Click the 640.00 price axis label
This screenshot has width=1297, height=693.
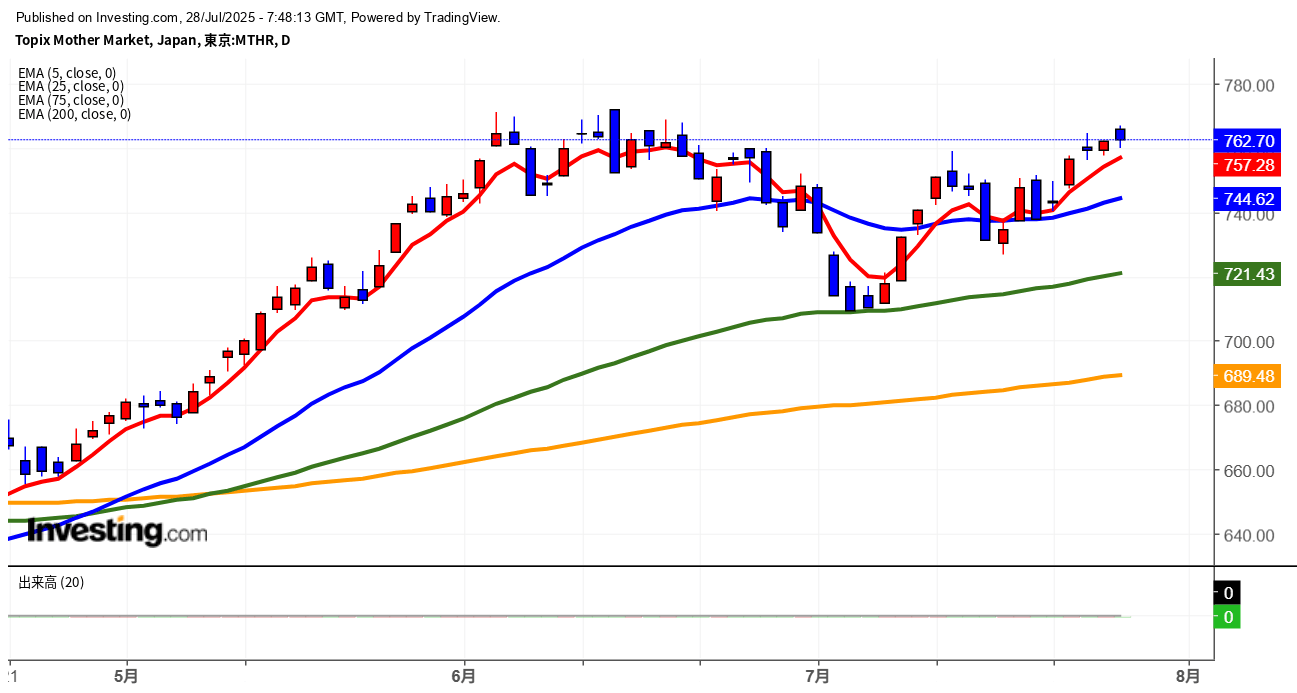1249,535
